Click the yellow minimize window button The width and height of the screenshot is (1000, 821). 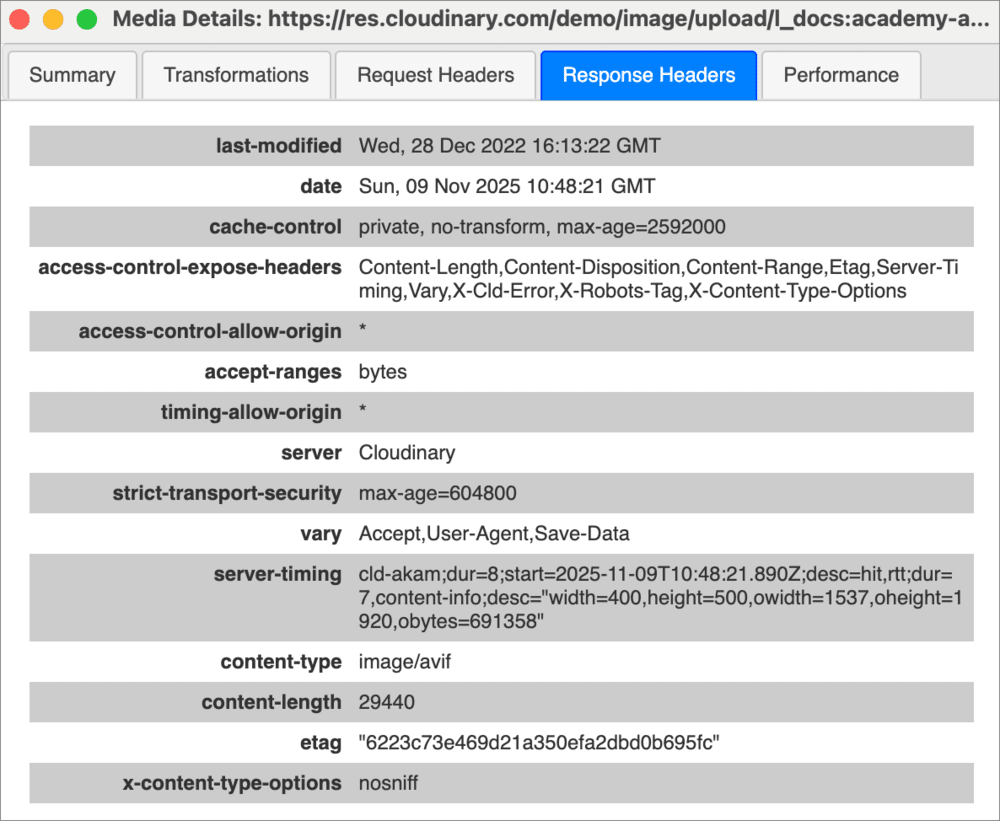point(53,17)
